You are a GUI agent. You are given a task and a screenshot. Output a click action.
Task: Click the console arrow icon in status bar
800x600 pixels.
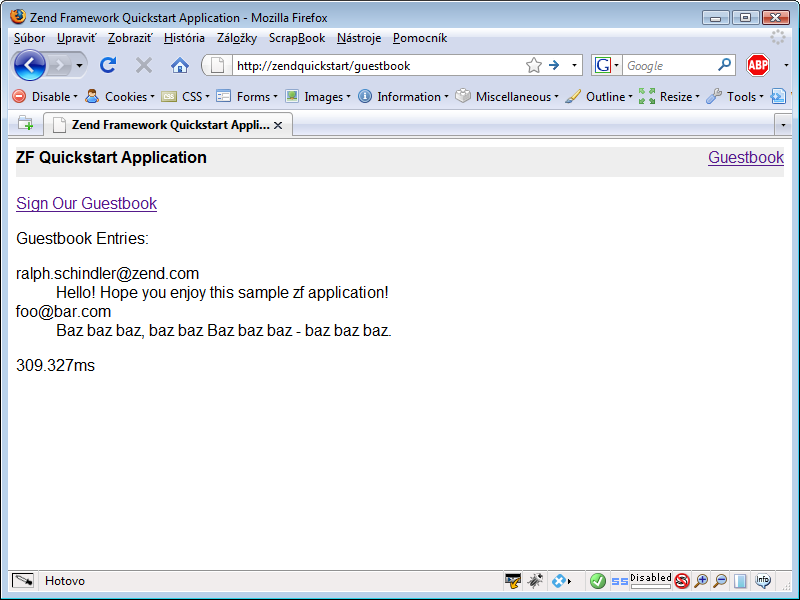tap(513, 581)
